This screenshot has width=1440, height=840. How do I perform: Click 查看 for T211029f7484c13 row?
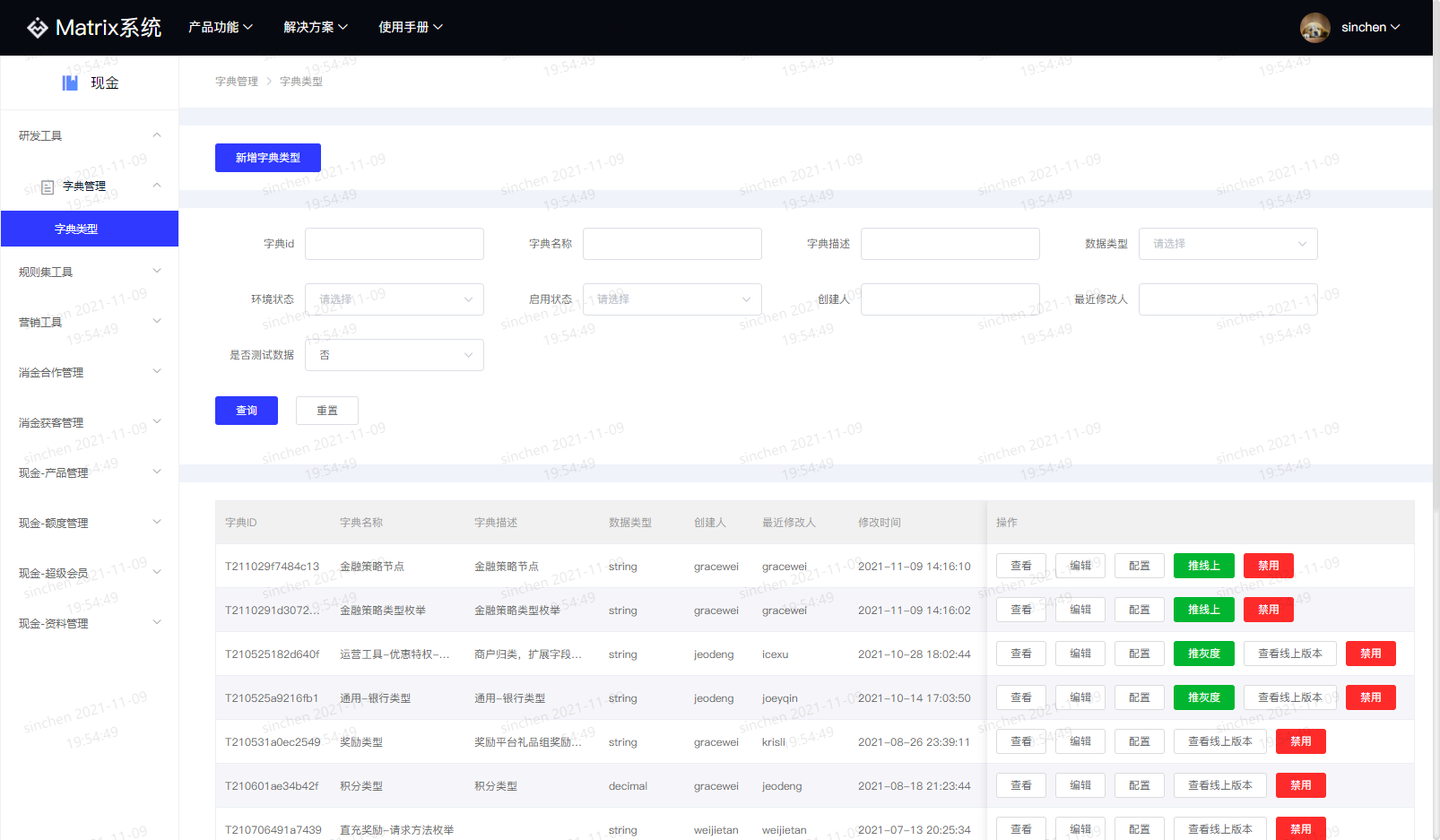1021,566
